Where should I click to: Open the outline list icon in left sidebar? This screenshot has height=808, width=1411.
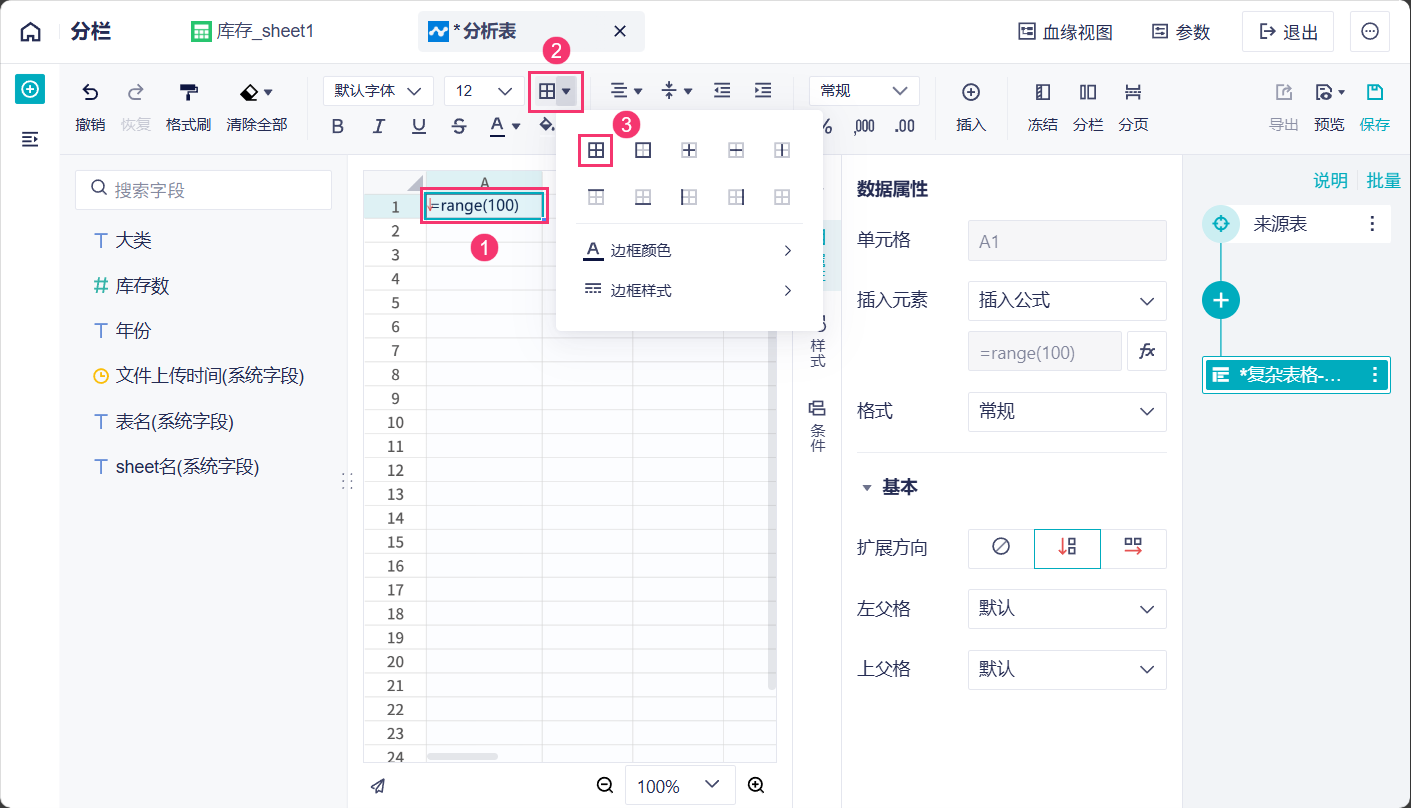pyautogui.click(x=30, y=138)
